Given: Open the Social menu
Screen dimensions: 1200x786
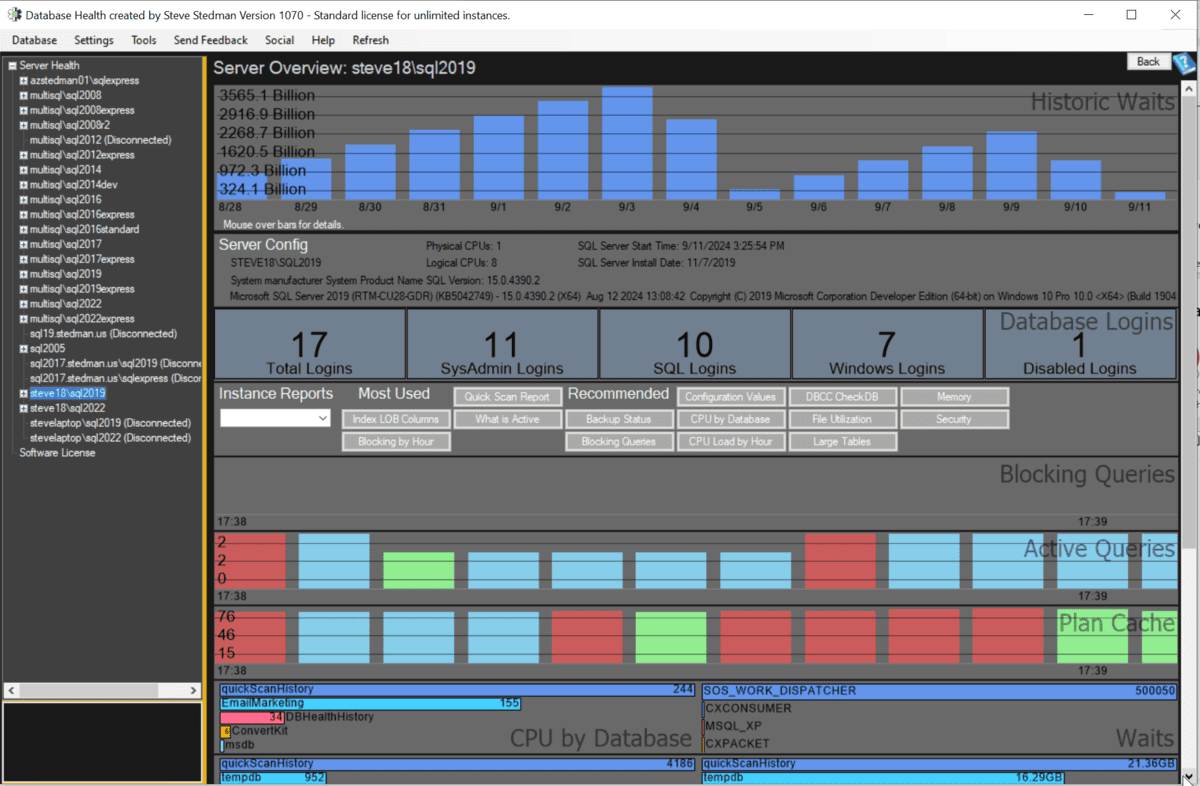Looking at the screenshot, I should 280,40.
